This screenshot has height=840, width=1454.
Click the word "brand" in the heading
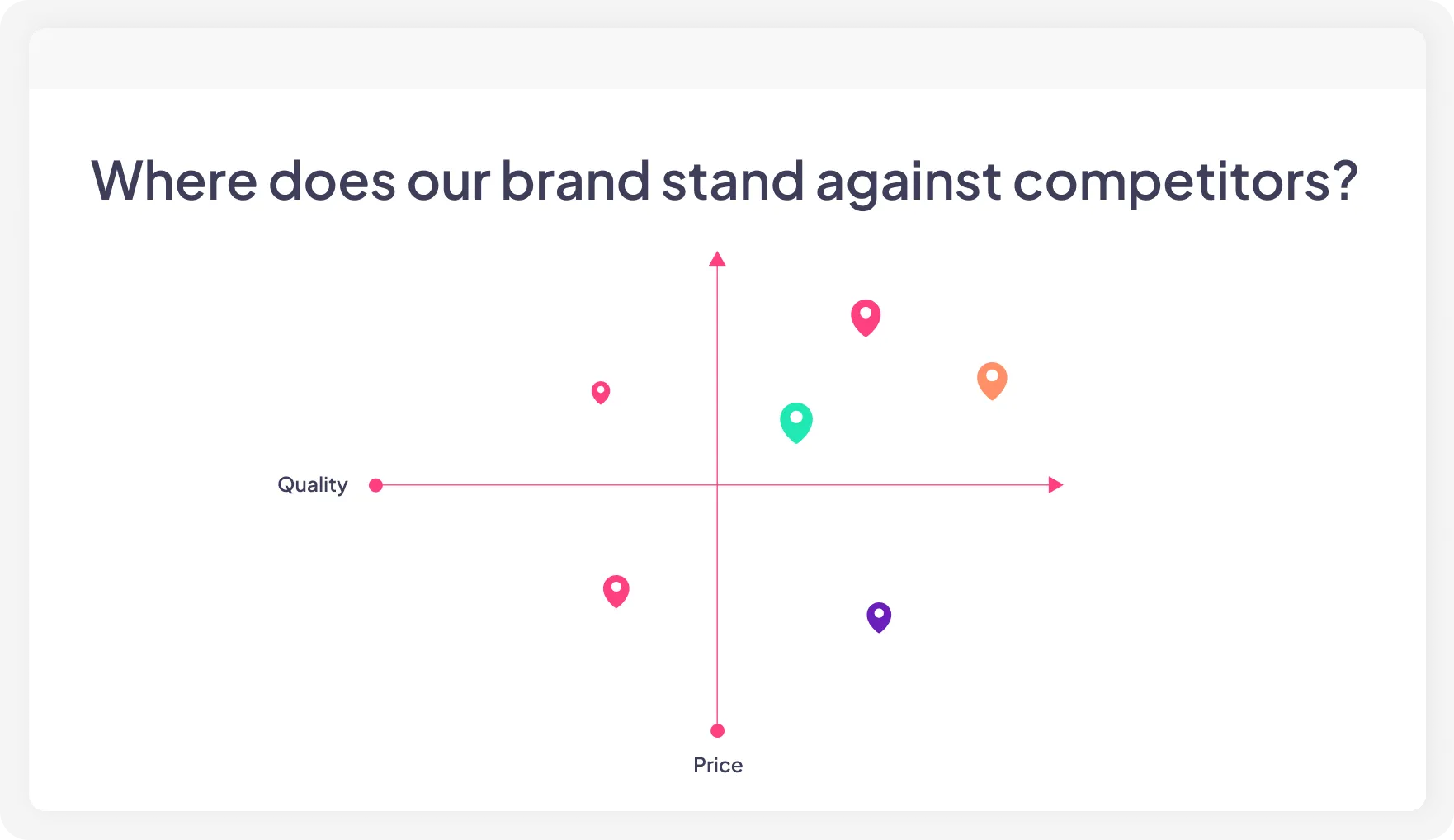pyautogui.click(x=575, y=181)
